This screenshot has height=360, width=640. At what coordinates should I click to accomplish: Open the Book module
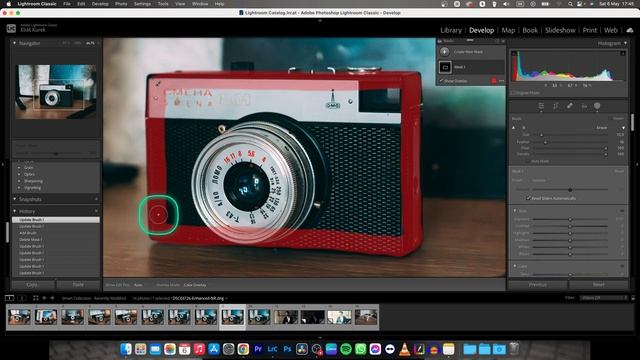(530, 30)
